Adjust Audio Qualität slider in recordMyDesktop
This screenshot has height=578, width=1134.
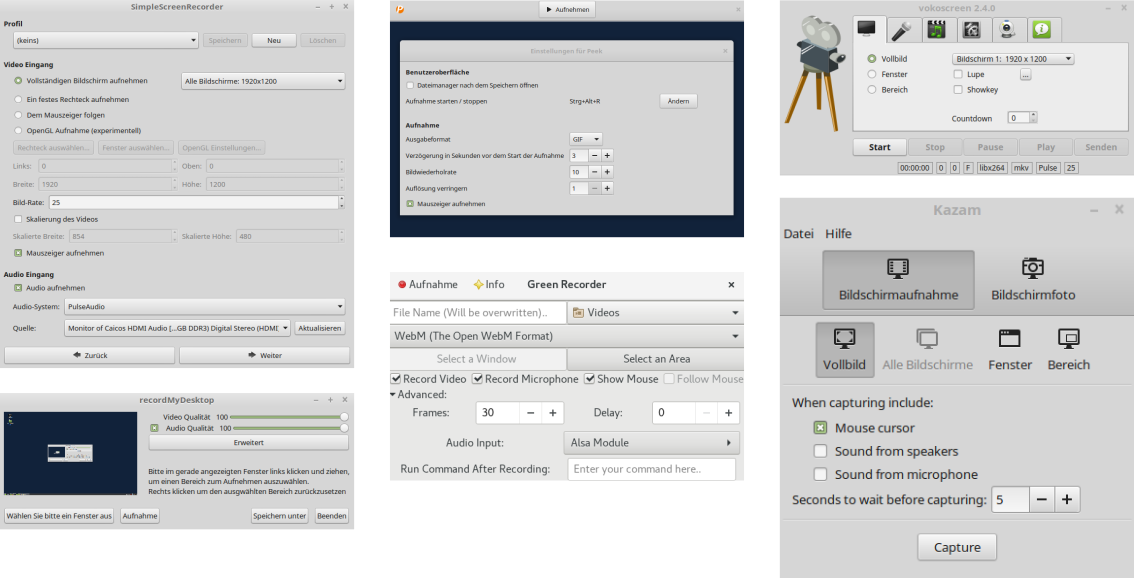(x=289, y=428)
